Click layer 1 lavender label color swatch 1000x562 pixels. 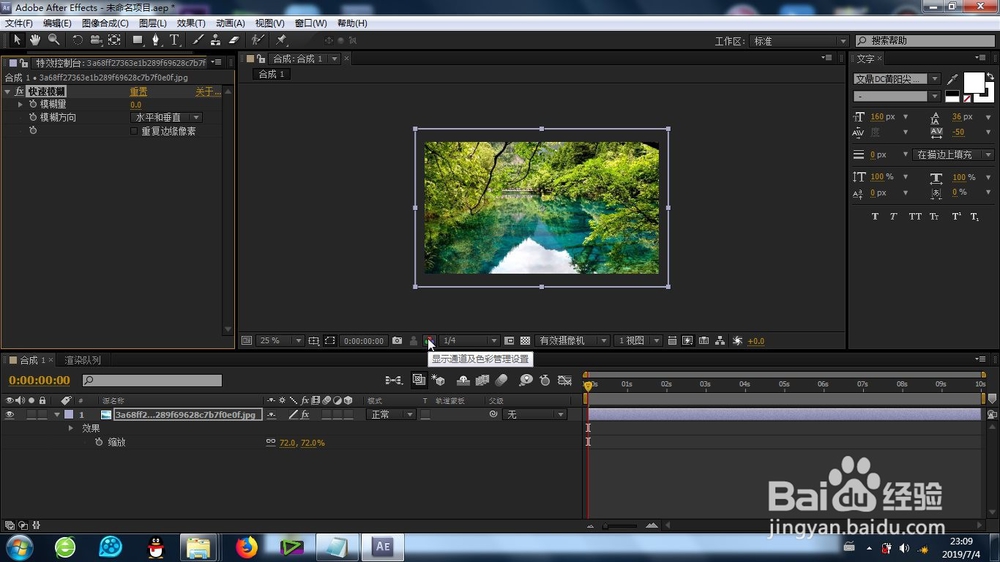point(69,415)
